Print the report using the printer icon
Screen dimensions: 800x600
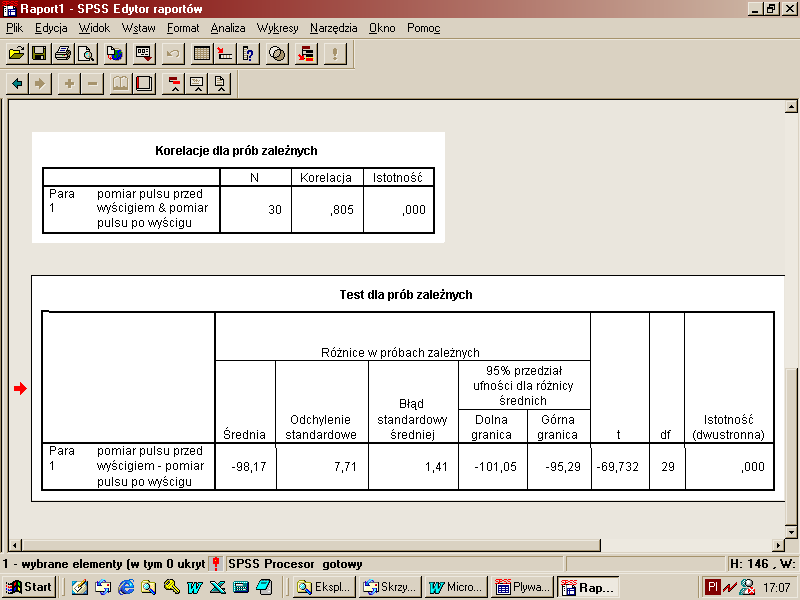click(x=62, y=53)
